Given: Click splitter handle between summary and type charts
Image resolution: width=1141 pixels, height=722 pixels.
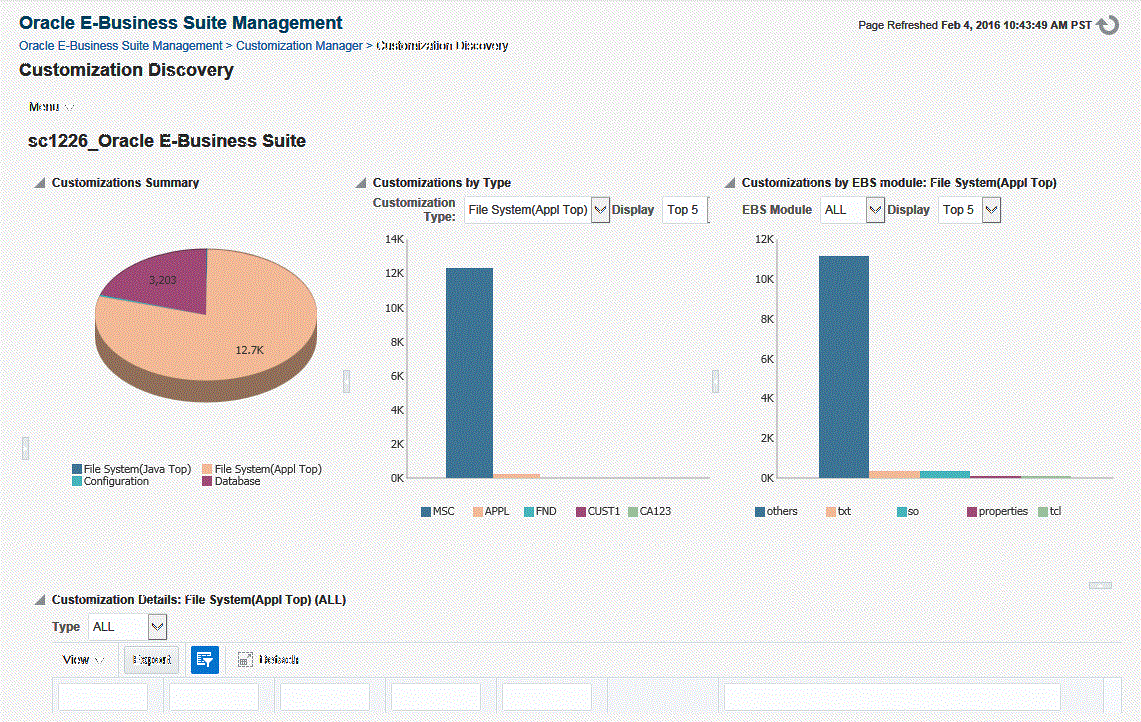Looking at the screenshot, I should click(346, 381).
